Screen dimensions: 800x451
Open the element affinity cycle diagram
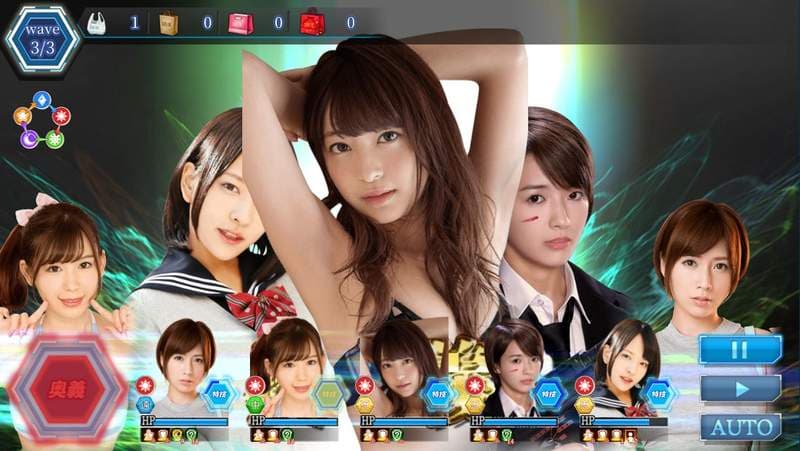[43, 121]
